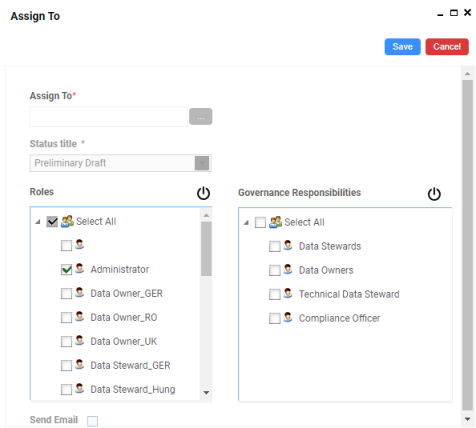
Task: Click the Compliance Officer user icon
Action: click(x=288, y=317)
